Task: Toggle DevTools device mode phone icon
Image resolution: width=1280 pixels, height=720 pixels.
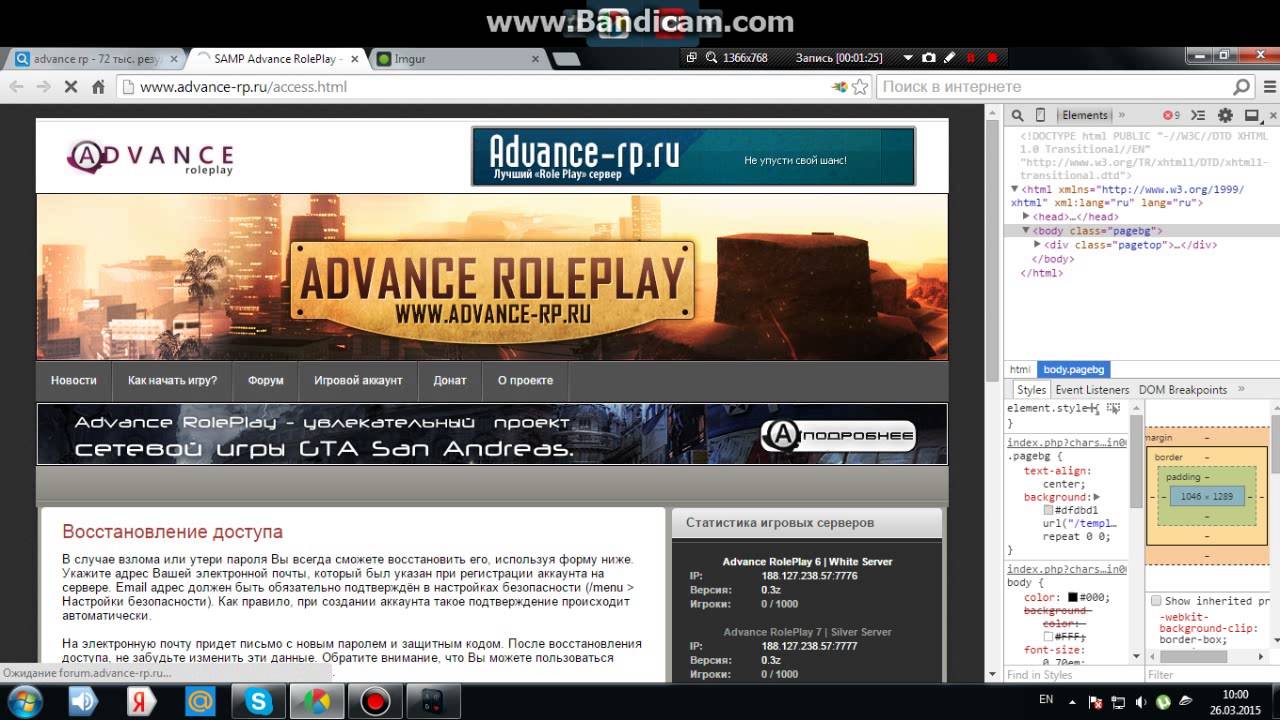Action: tap(1040, 115)
